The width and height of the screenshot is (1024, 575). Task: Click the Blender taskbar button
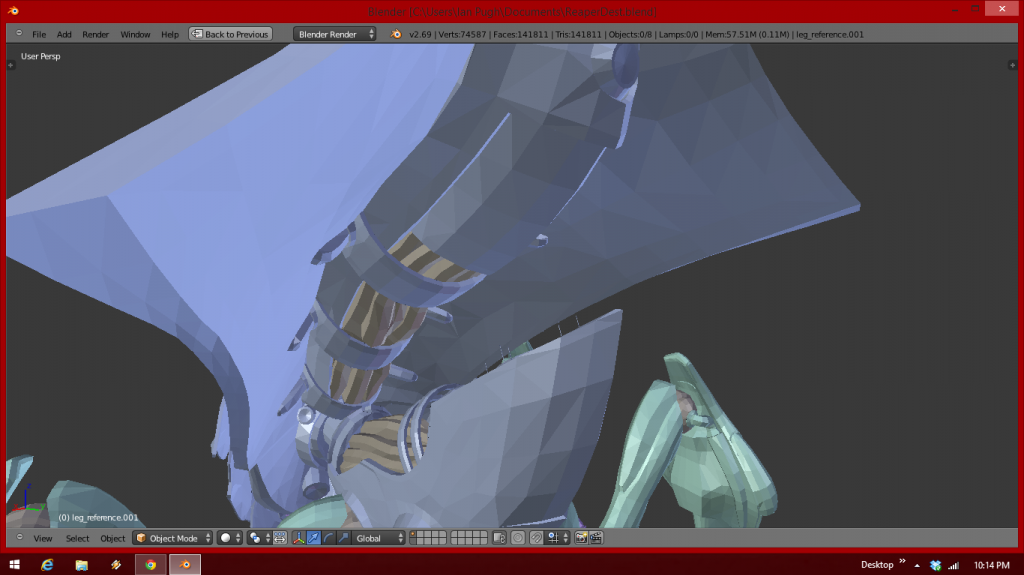pos(185,565)
